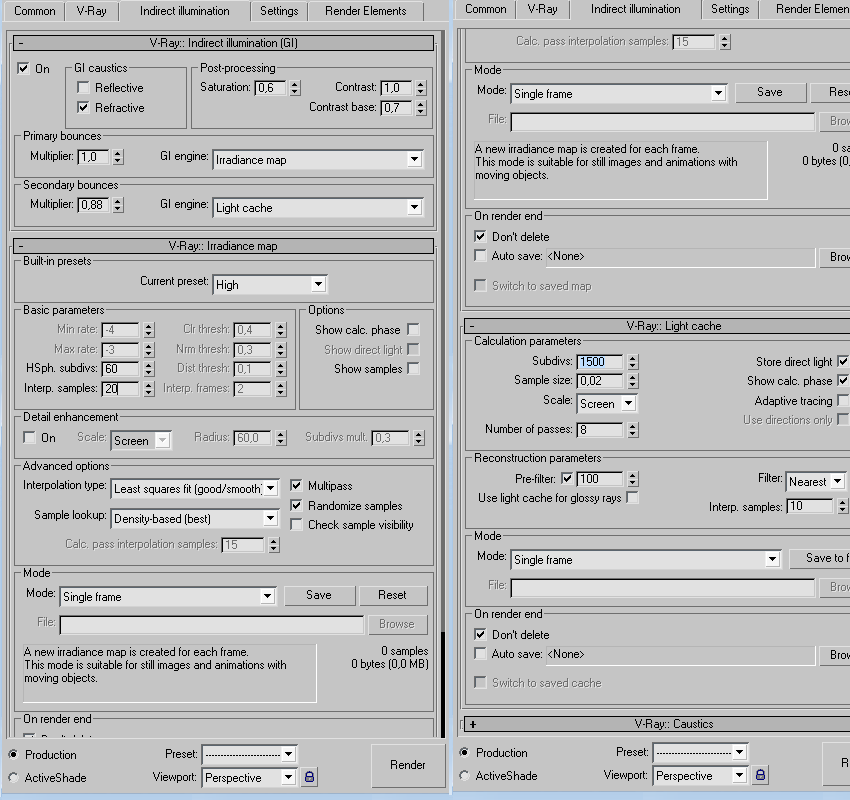Switch to Render Elements tab in left panel
Viewport: 850px width, 800px height.
pyautogui.click(x=366, y=11)
